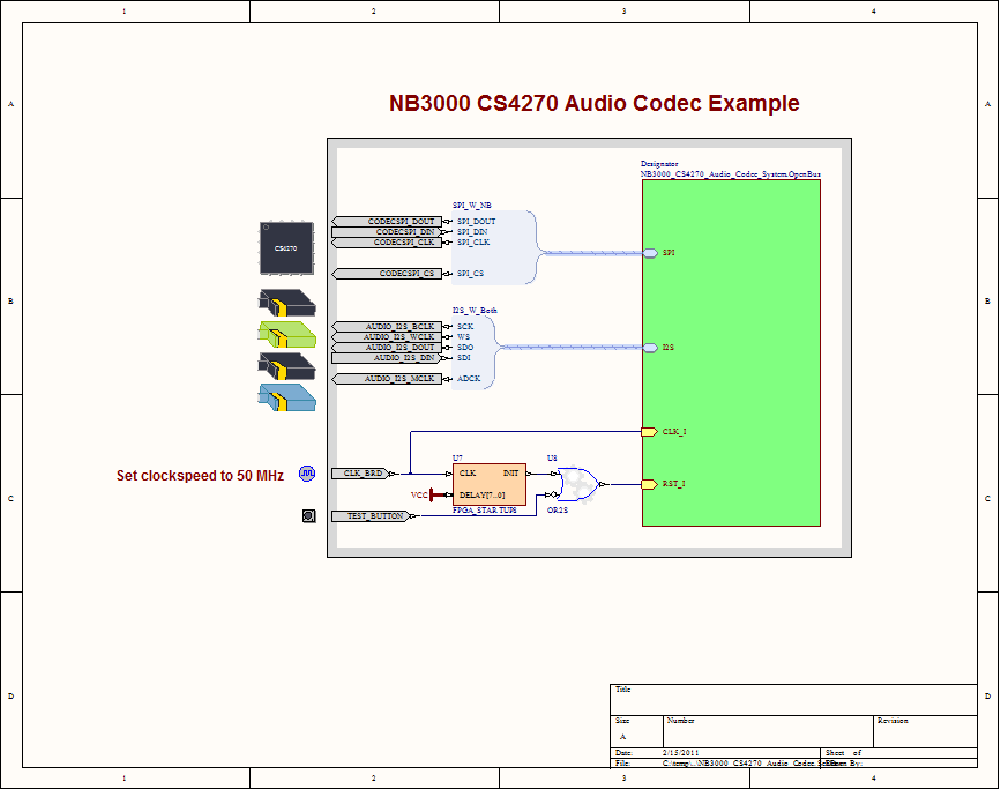Select the U8 OR gate symbol
Image resolution: width=1000 pixels, height=790 pixels.
point(579,485)
